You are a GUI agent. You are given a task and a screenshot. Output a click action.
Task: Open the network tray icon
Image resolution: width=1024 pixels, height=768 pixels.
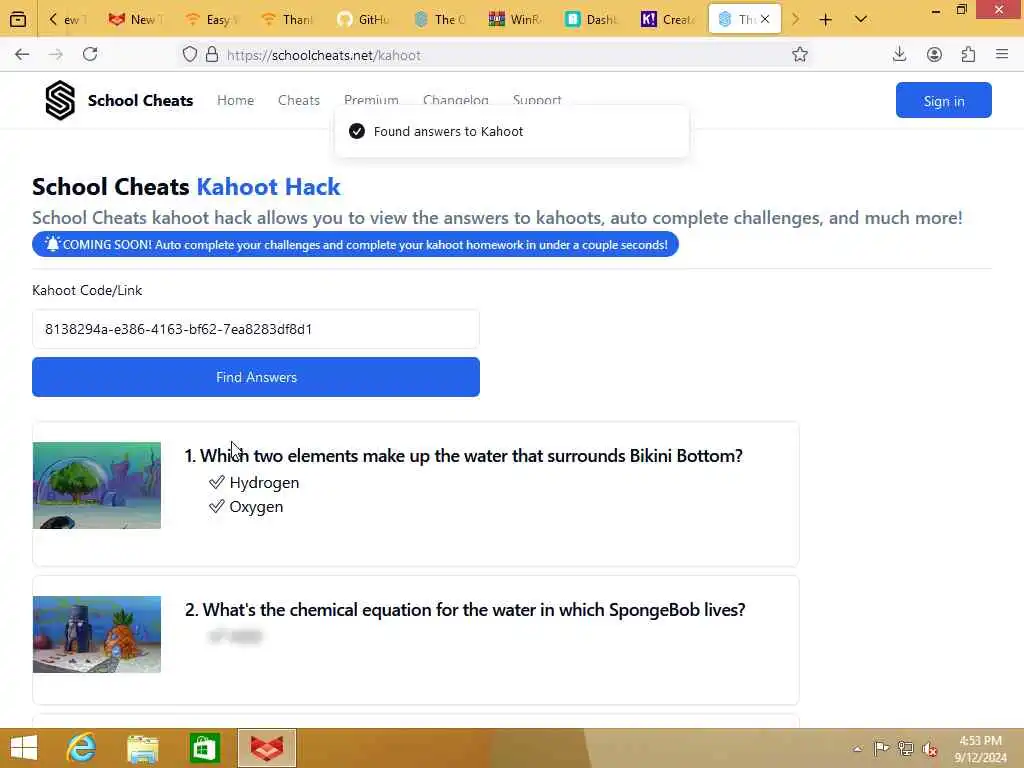tap(905, 748)
